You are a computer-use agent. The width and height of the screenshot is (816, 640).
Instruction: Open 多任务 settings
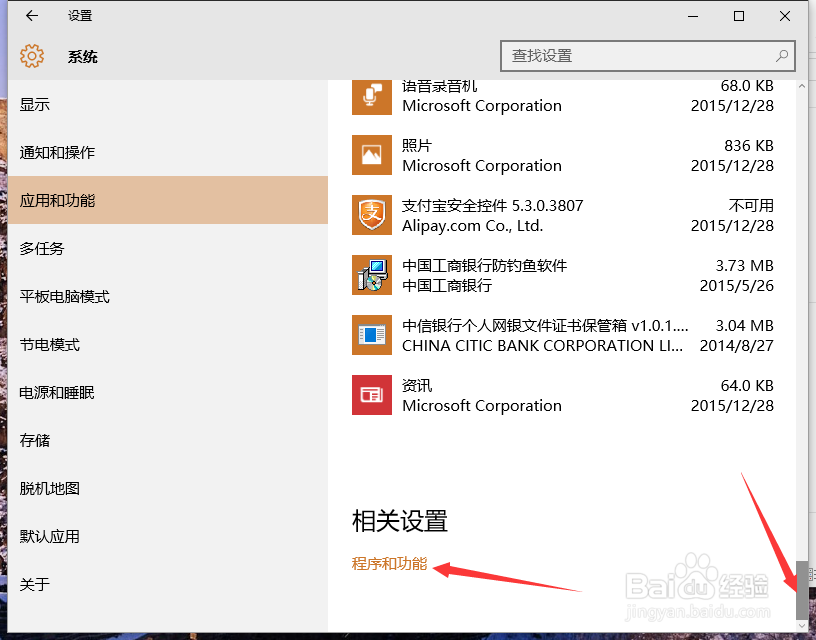(x=168, y=248)
